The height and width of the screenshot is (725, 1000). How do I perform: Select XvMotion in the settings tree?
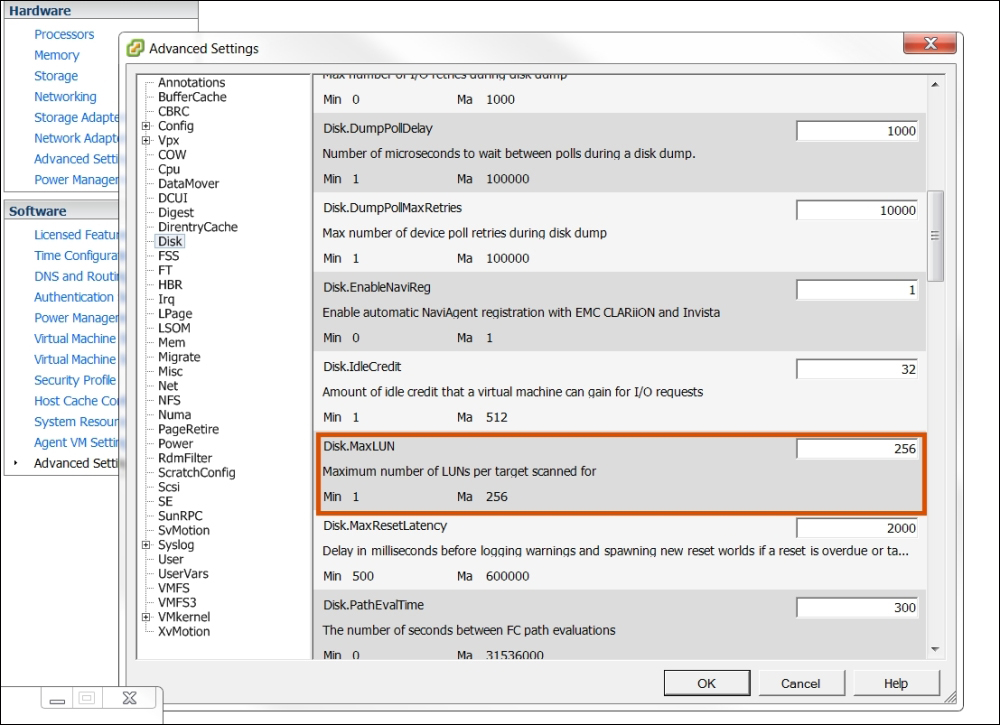click(x=184, y=632)
